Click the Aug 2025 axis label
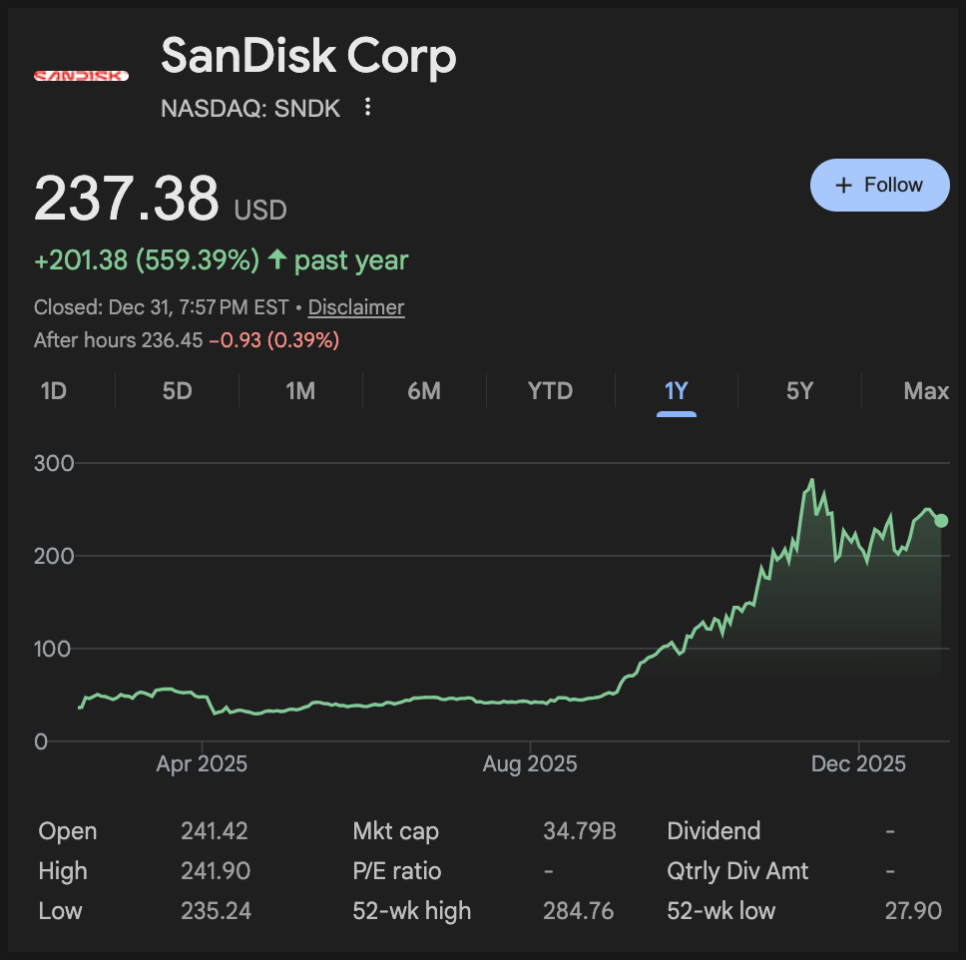The image size is (966, 960). (530, 764)
